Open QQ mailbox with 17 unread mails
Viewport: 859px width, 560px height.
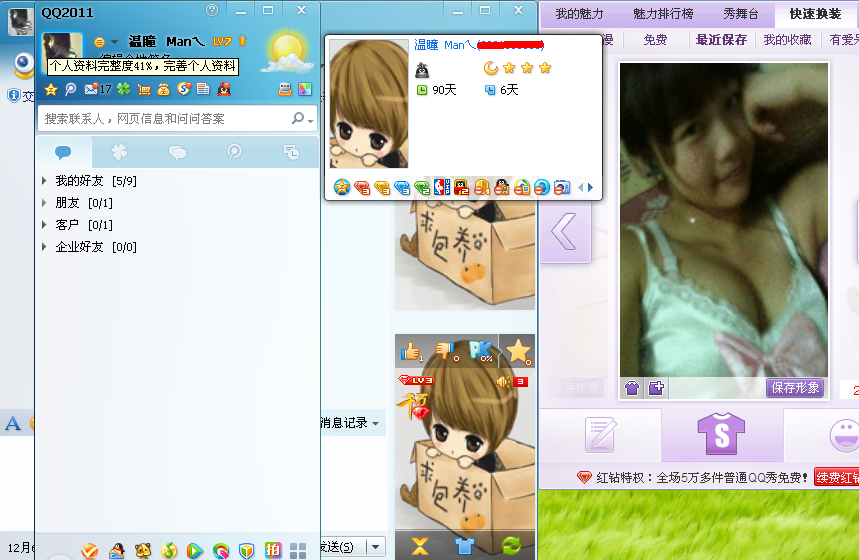98,89
